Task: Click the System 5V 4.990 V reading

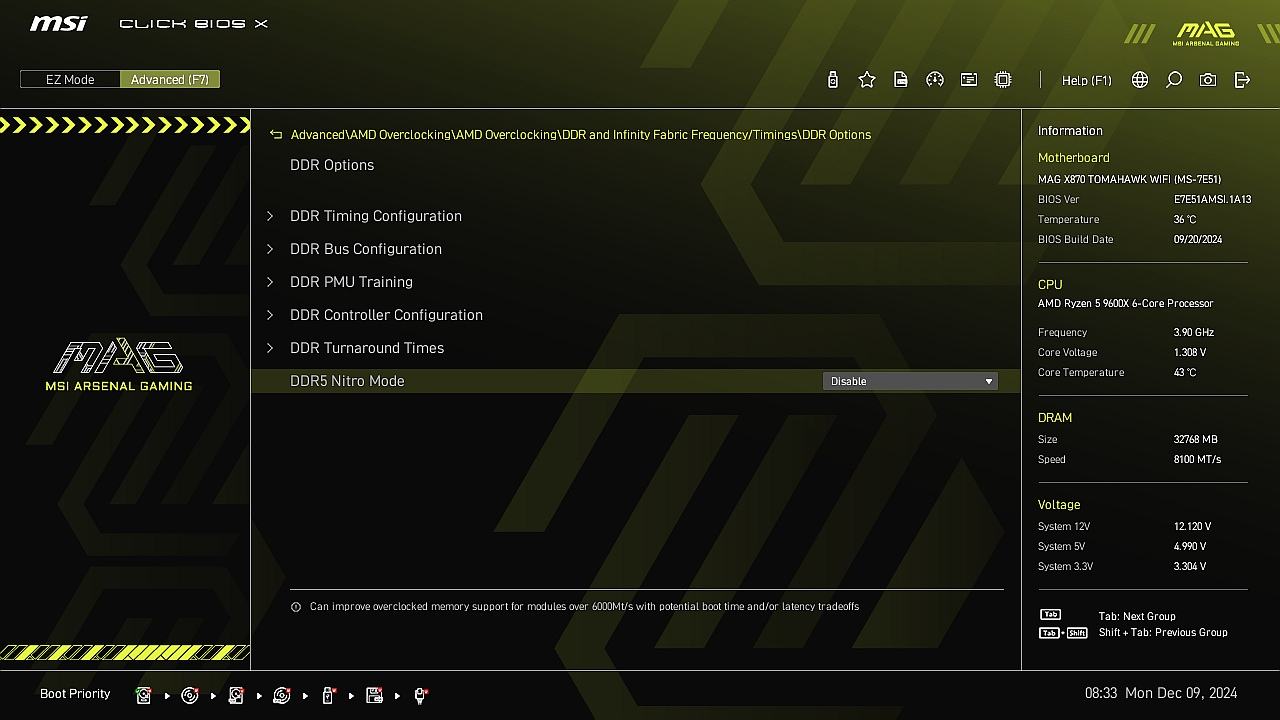Action: (x=1190, y=547)
